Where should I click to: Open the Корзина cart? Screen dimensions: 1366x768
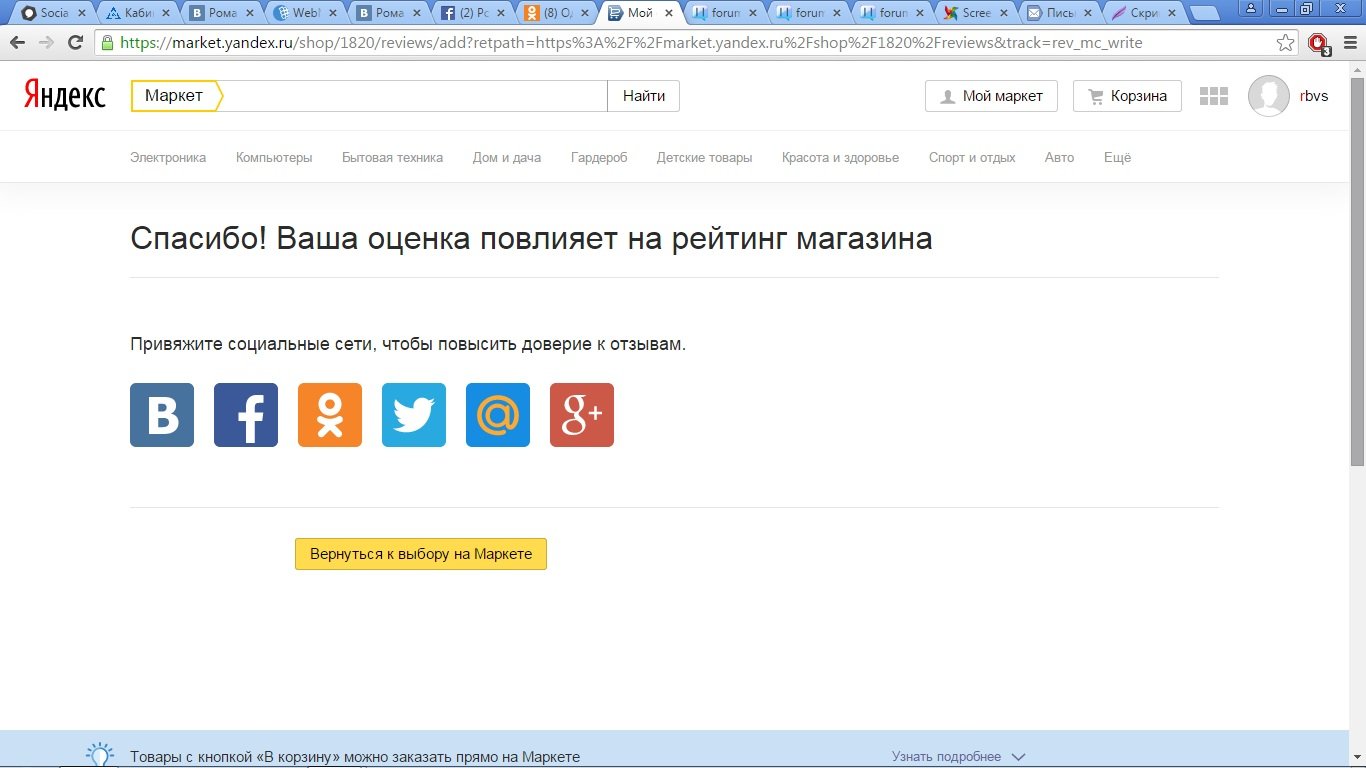pos(1127,96)
